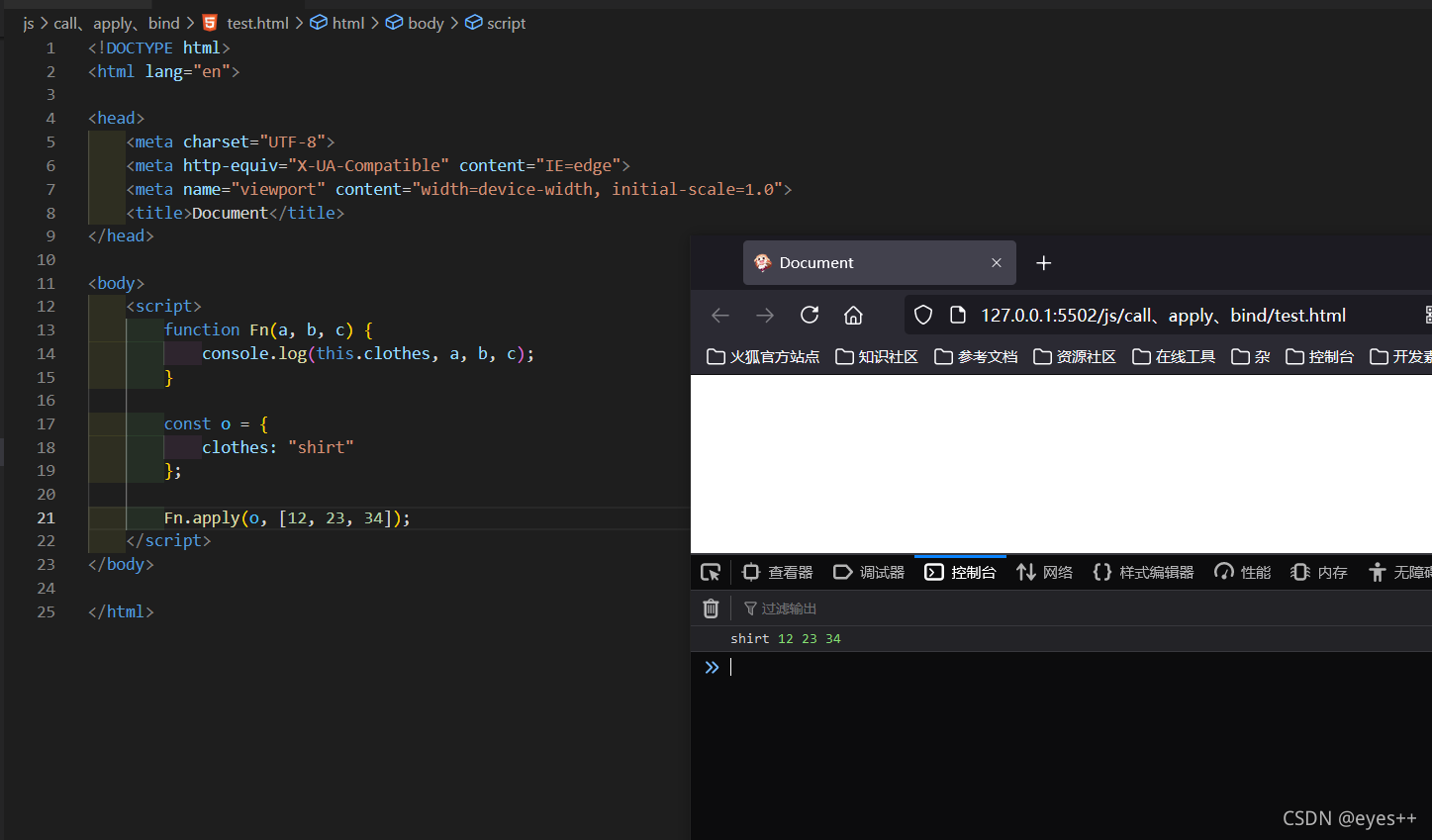
Task: Click the meta charset line
Action: (x=231, y=141)
